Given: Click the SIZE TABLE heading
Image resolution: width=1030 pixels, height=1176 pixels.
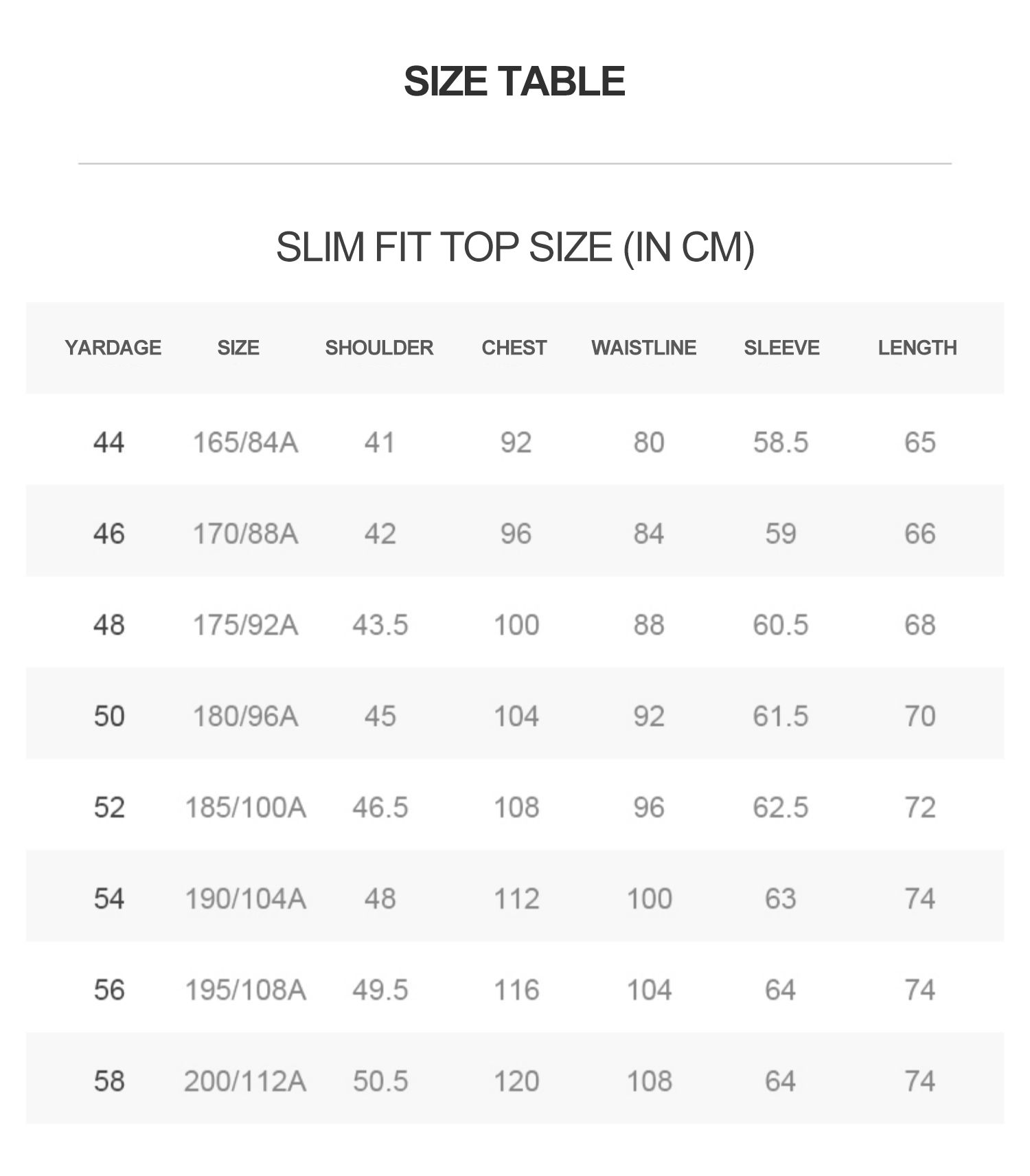Looking at the screenshot, I should coord(514,81).
